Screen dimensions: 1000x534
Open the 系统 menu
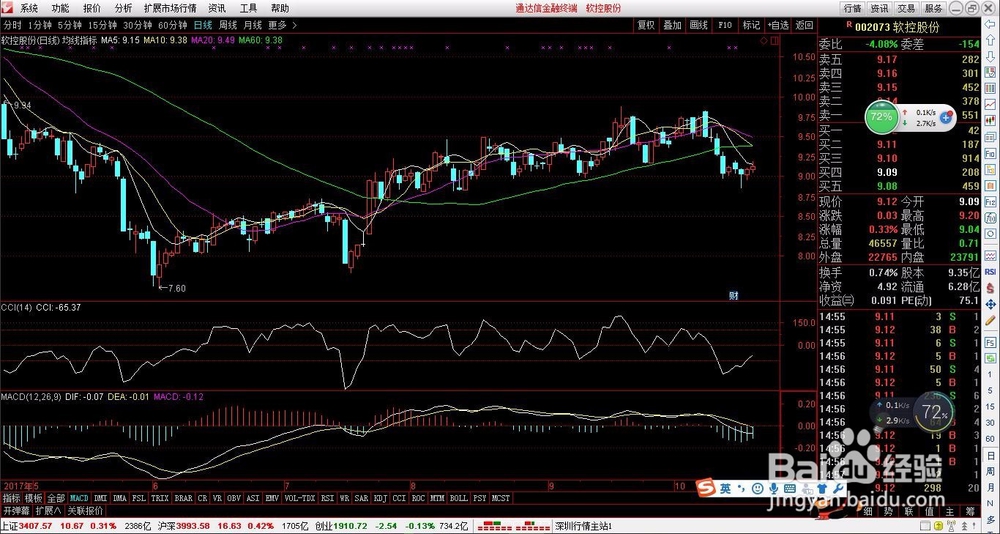click(x=29, y=8)
